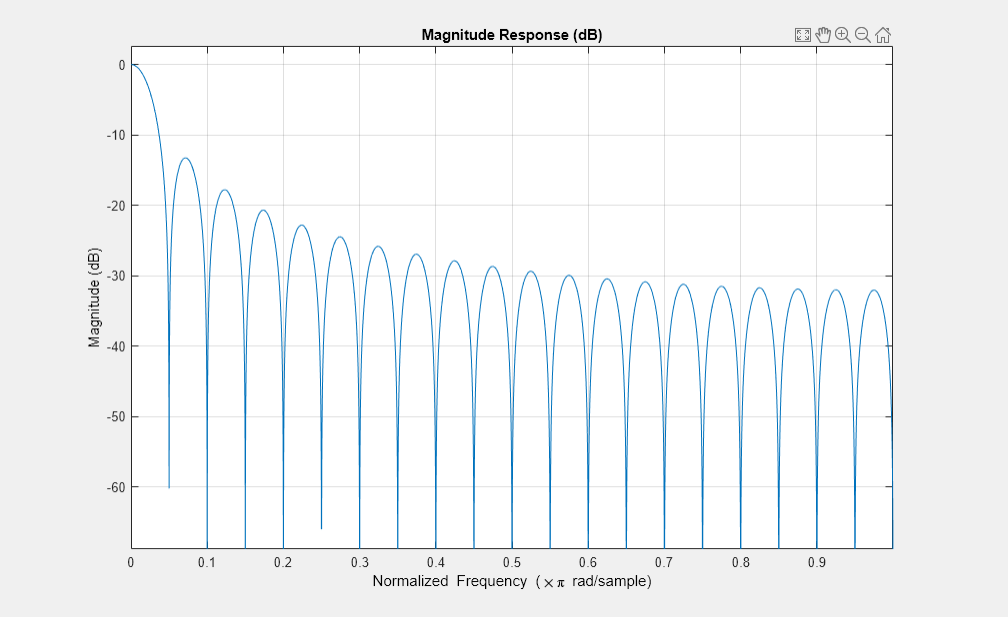
Task: Click the y-axis tick label -50
Action: [x=116, y=417]
